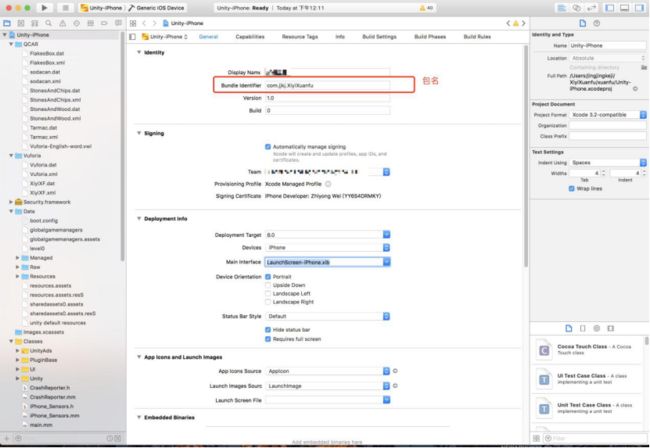Open the Main Interface dropdown
Image resolution: width=650 pixels, height=448 pixels.
[386, 262]
